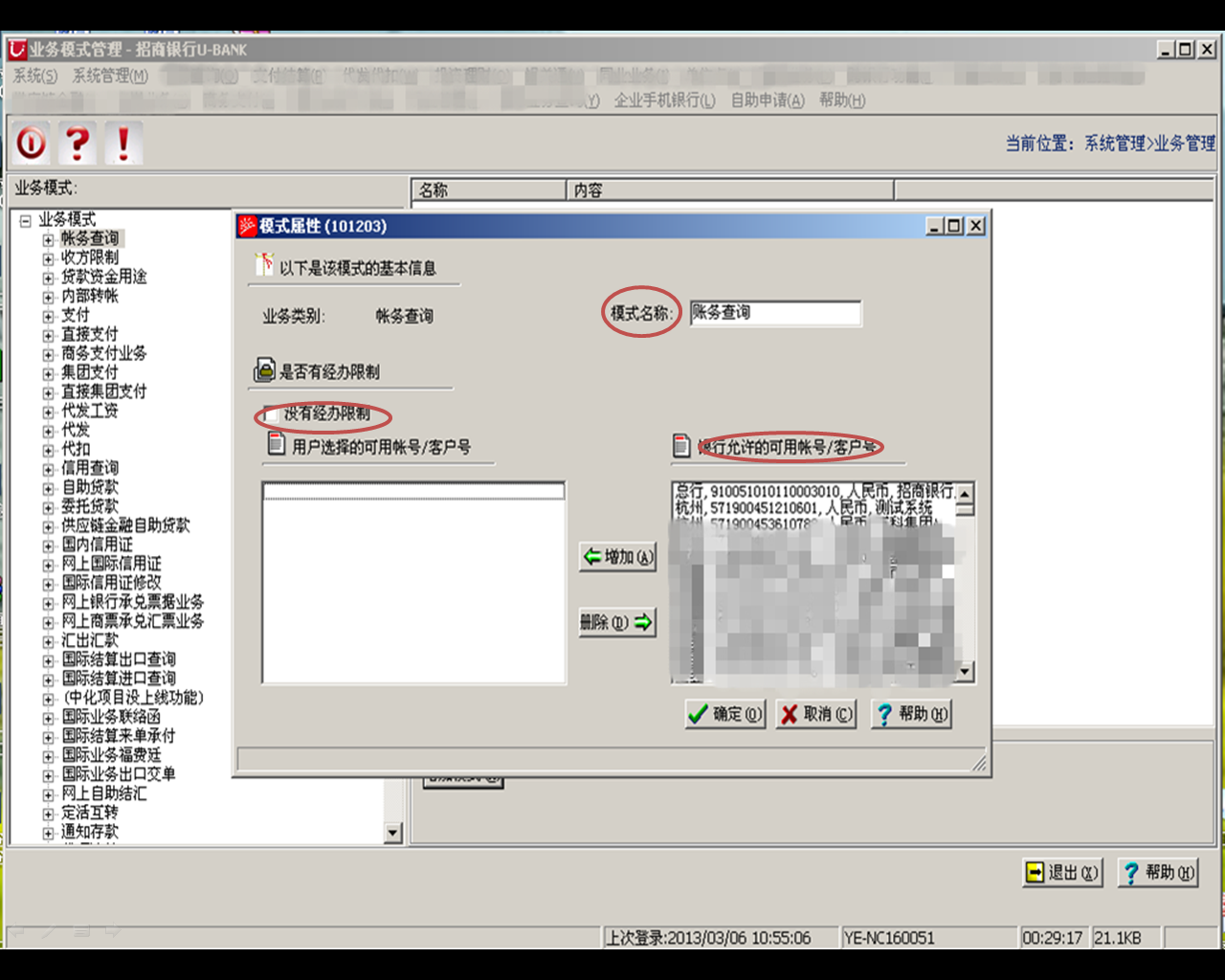Screen dimensions: 1225x980
Task: Click the 增加(A) button
Action: click(617, 557)
